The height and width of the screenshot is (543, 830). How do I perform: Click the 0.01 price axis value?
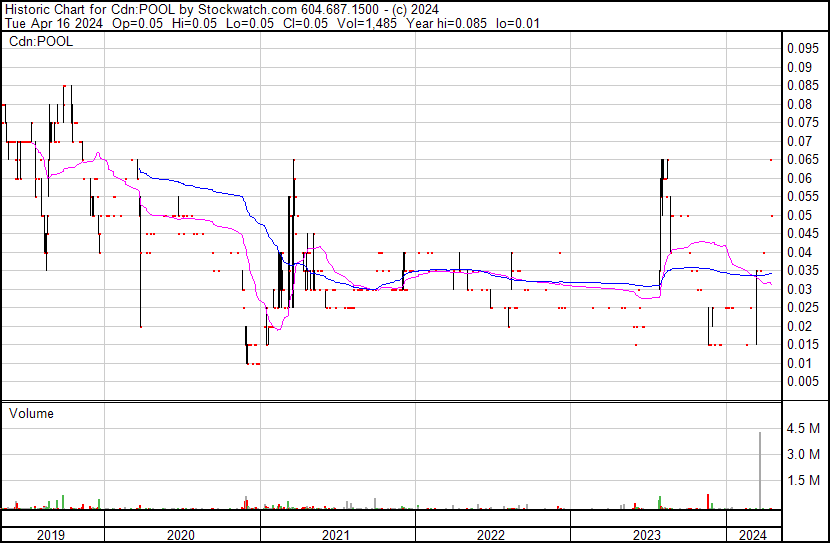pos(799,364)
